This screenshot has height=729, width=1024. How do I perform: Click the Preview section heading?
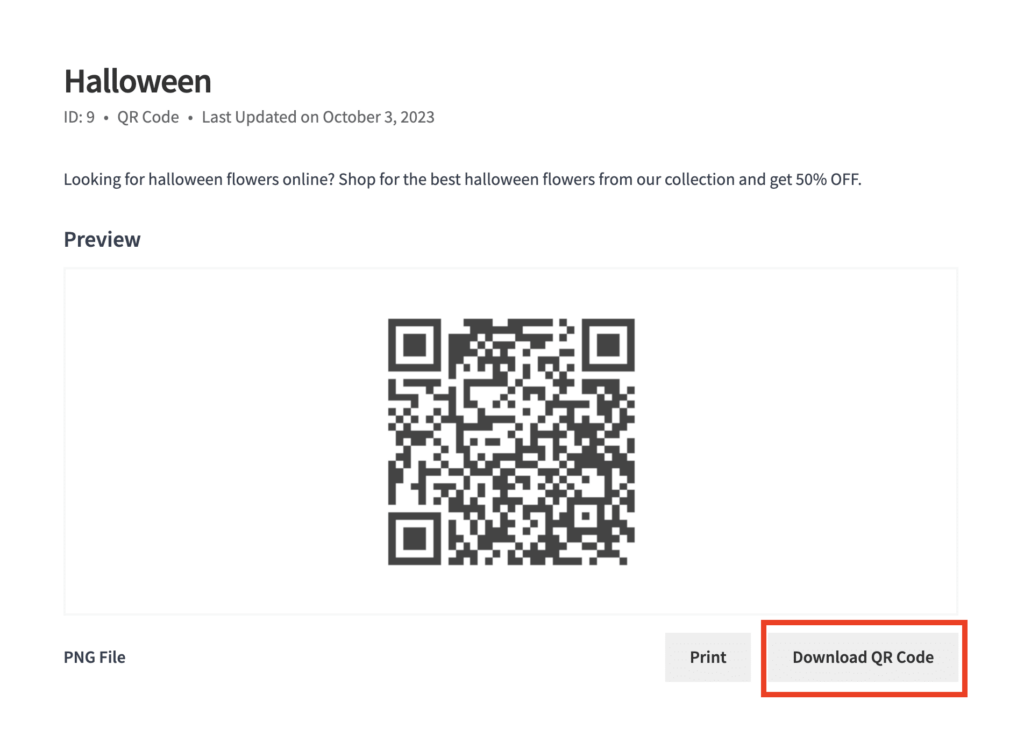pyautogui.click(x=101, y=239)
